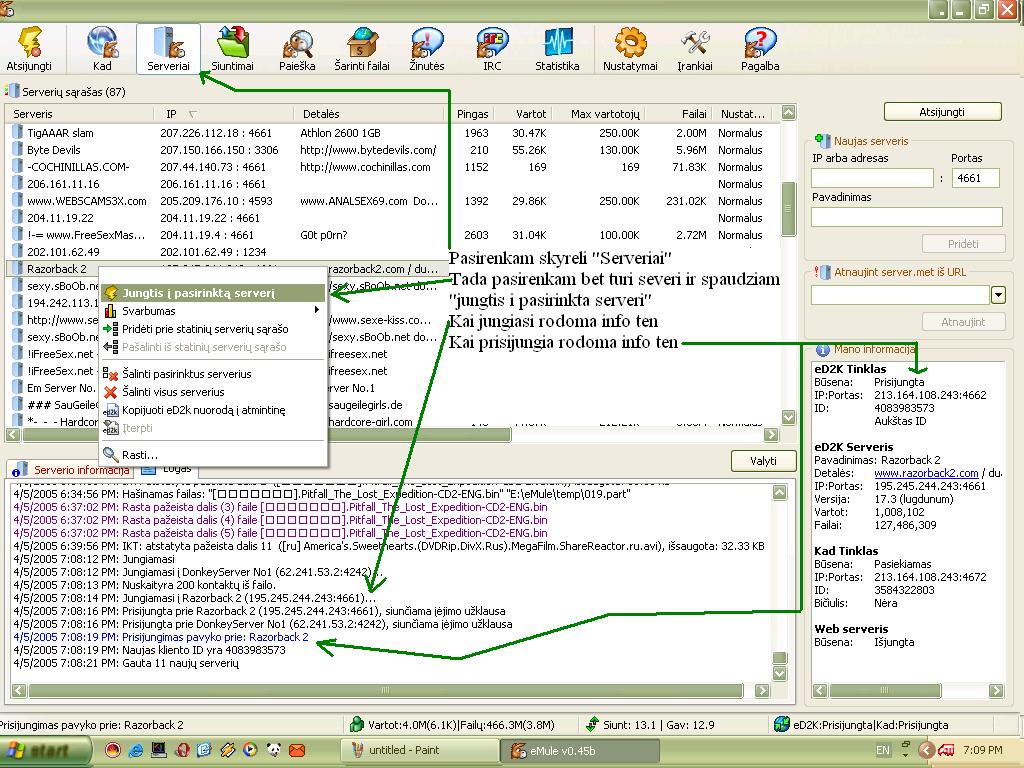Open the Paieška search toolbar icon

pos(298,48)
